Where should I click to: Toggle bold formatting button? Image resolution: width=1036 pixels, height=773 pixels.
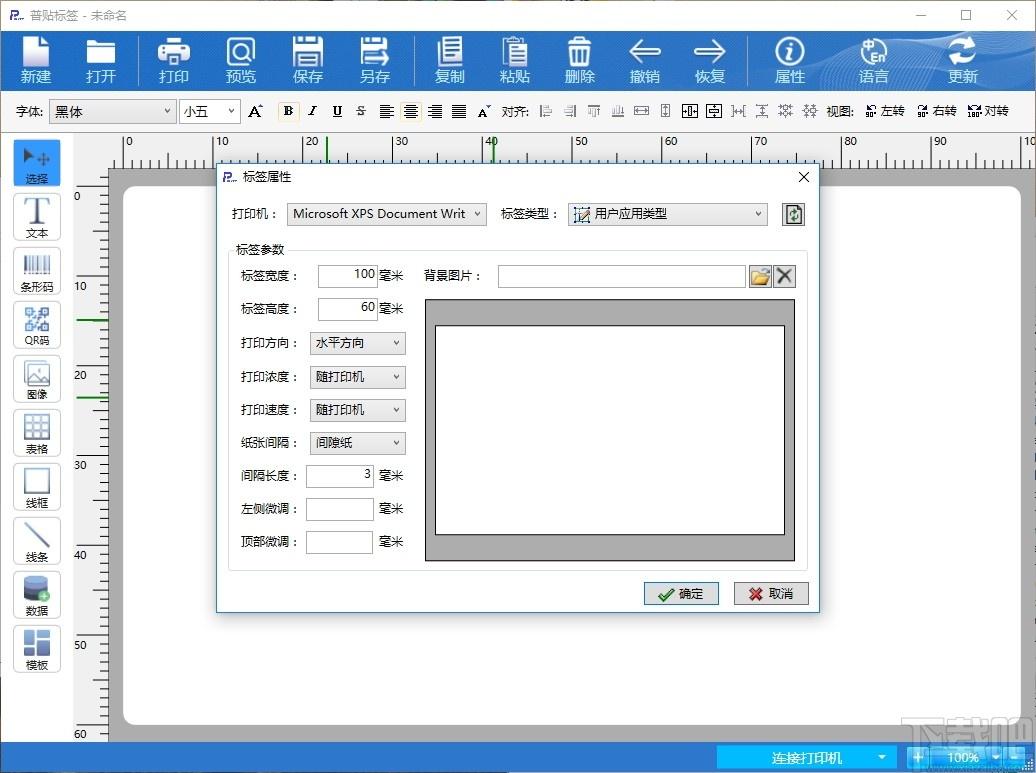pyautogui.click(x=288, y=112)
